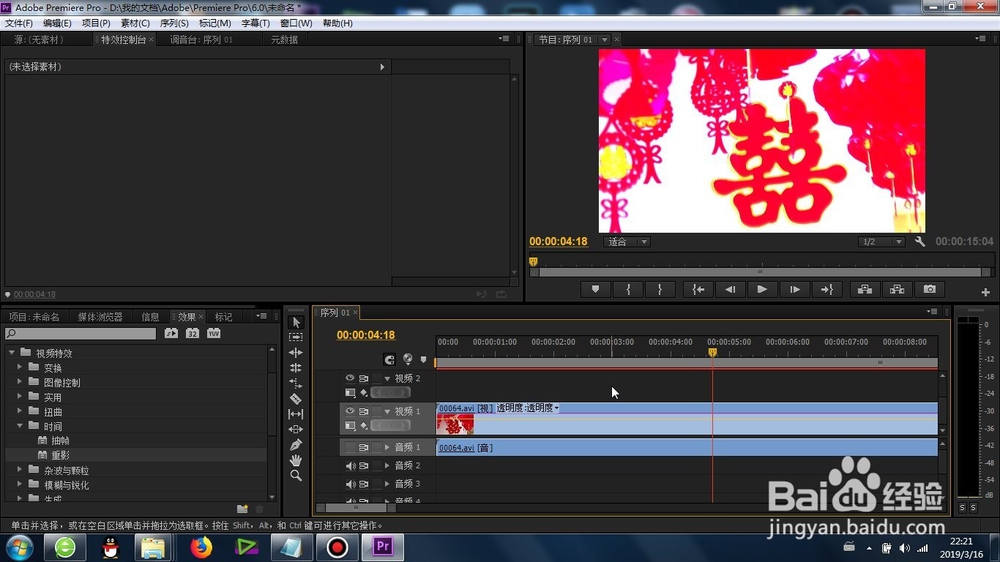
Task: Click the effects search field
Action: [x=80, y=334]
